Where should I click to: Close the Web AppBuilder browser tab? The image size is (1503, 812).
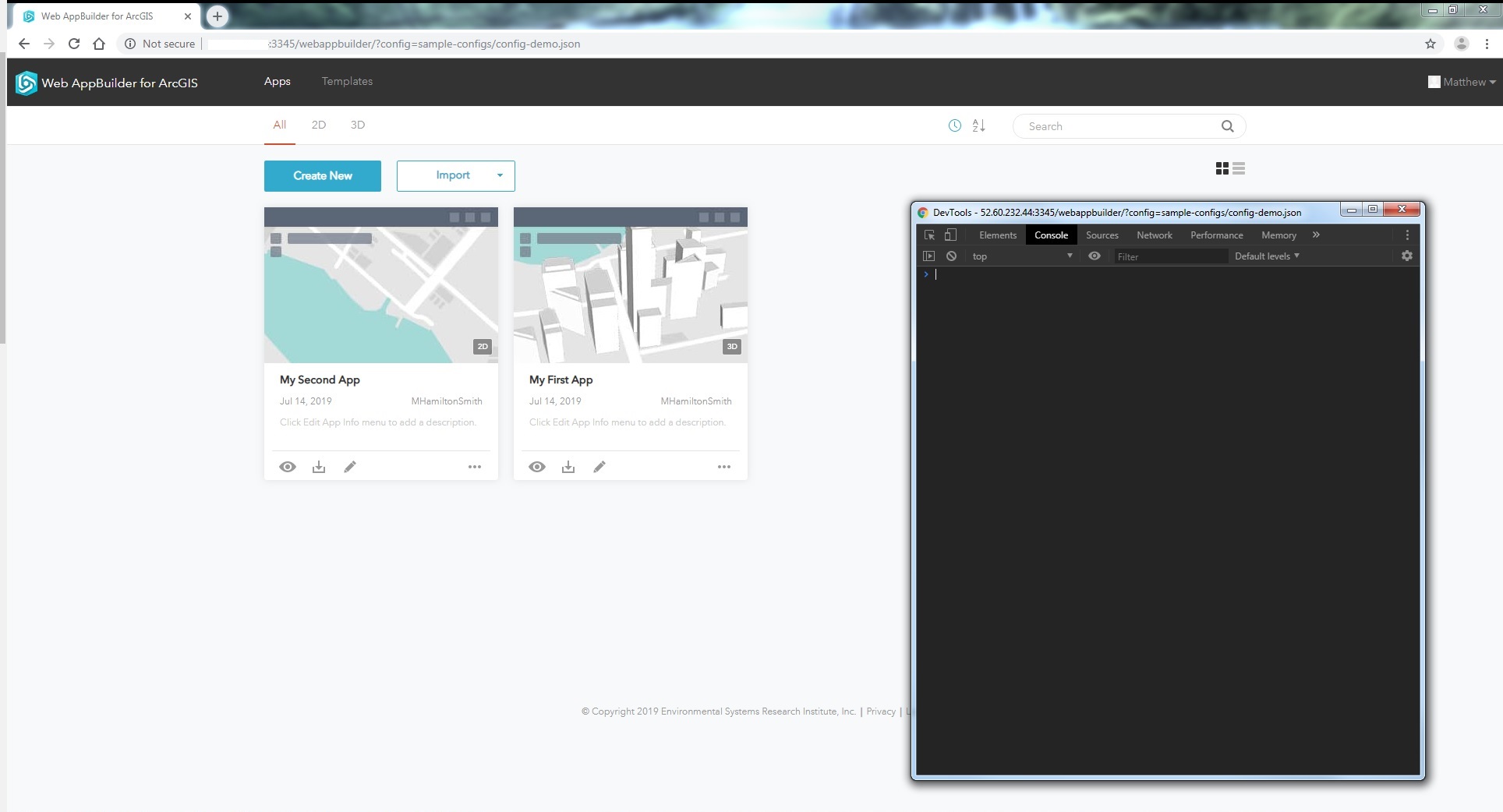click(188, 16)
